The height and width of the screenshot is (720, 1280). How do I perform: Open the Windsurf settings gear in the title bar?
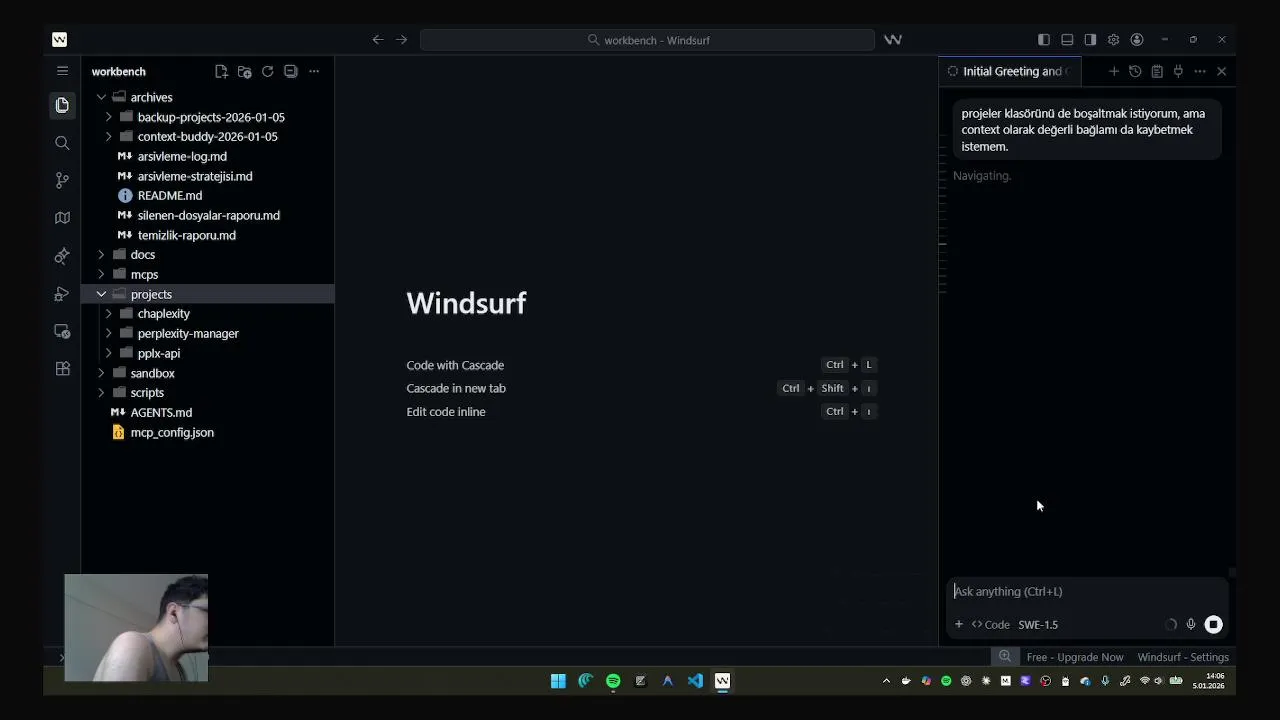1113,40
